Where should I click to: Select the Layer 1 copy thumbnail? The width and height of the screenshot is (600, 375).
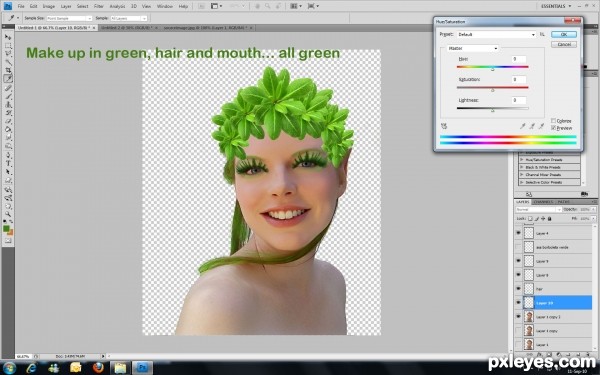pos(529,331)
